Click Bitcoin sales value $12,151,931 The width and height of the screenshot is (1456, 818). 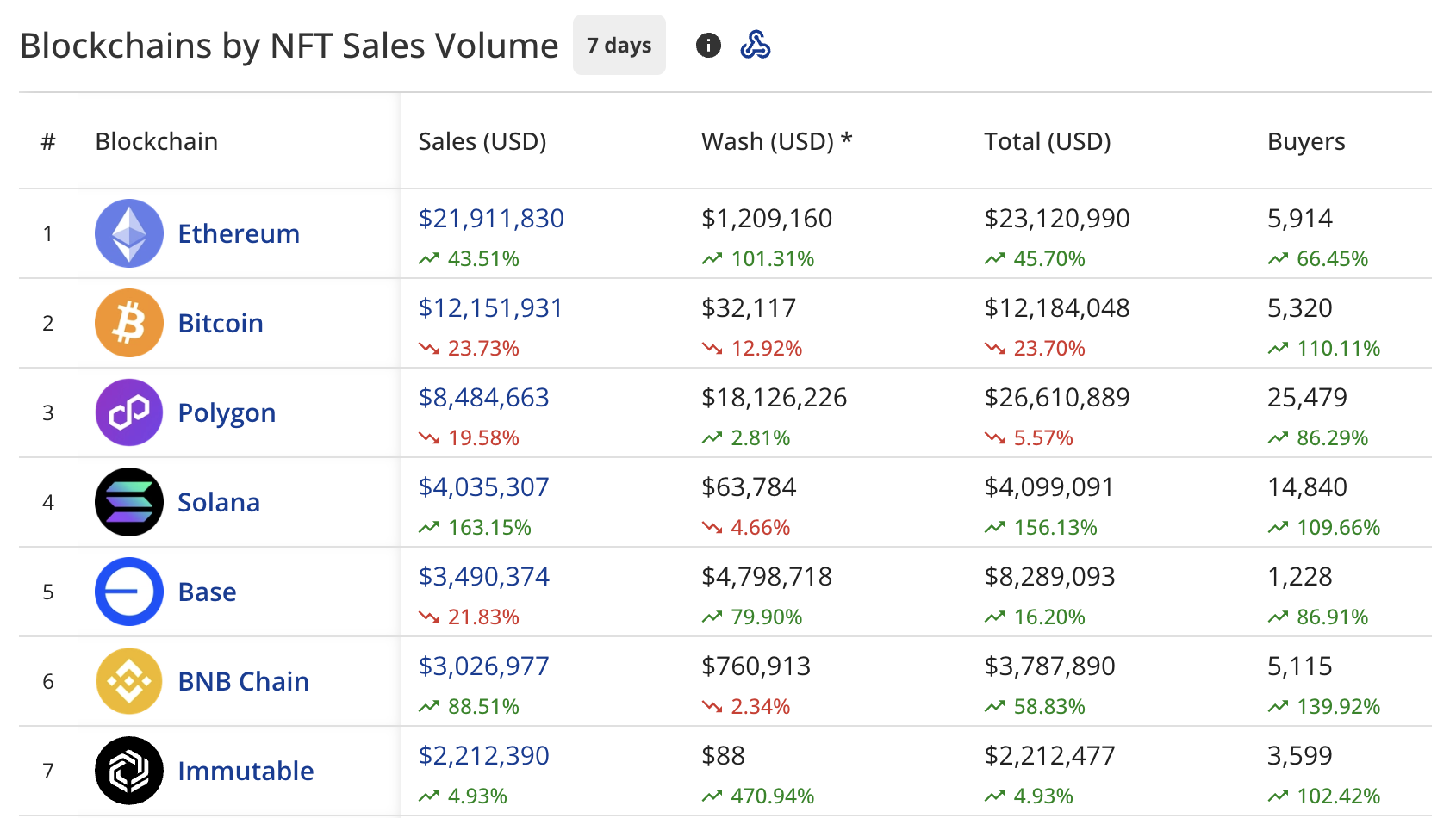click(x=490, y=308)
